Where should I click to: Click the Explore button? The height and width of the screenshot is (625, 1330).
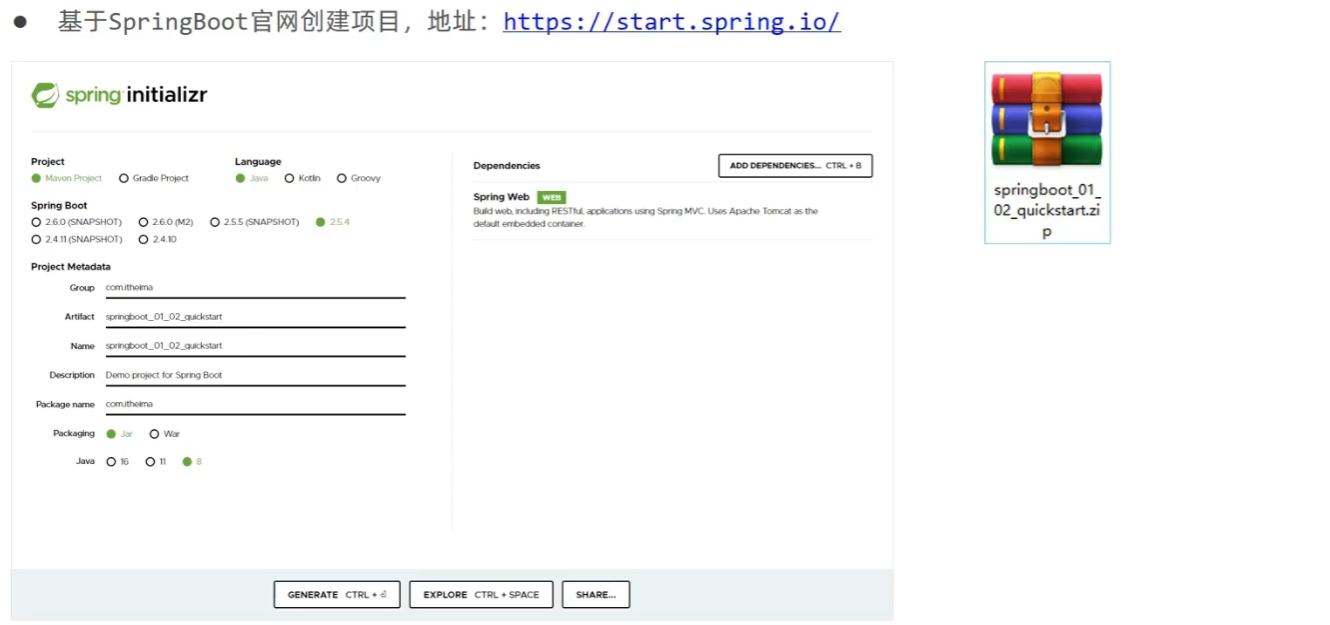click(481, 594)
